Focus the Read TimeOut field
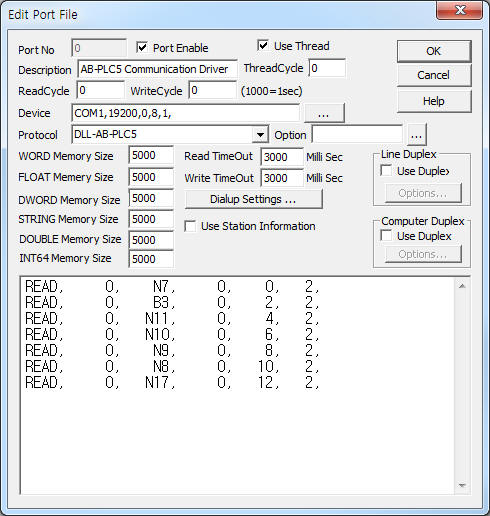 (x=282, y=157)
